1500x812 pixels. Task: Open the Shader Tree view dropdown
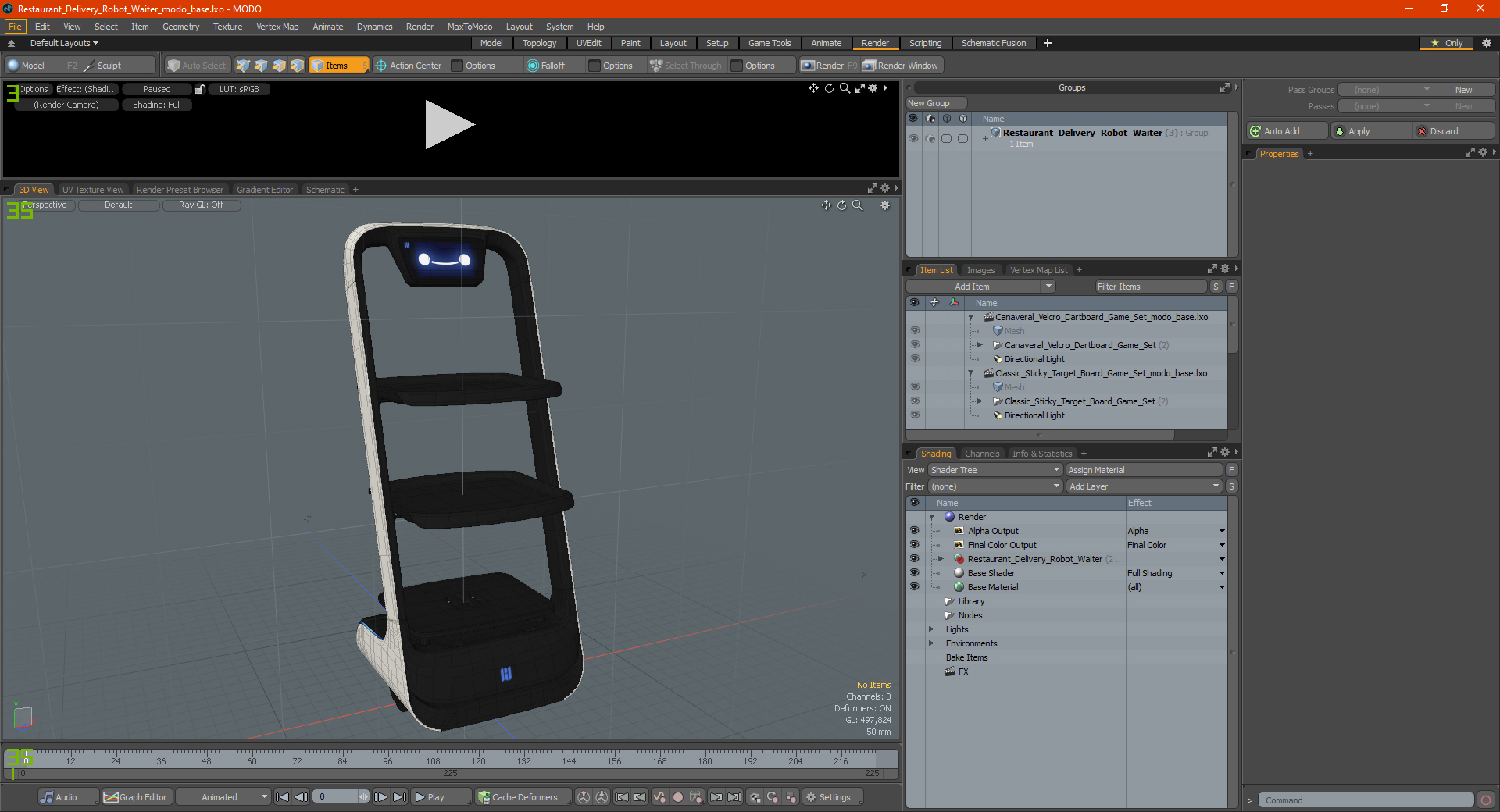[995, 470]
